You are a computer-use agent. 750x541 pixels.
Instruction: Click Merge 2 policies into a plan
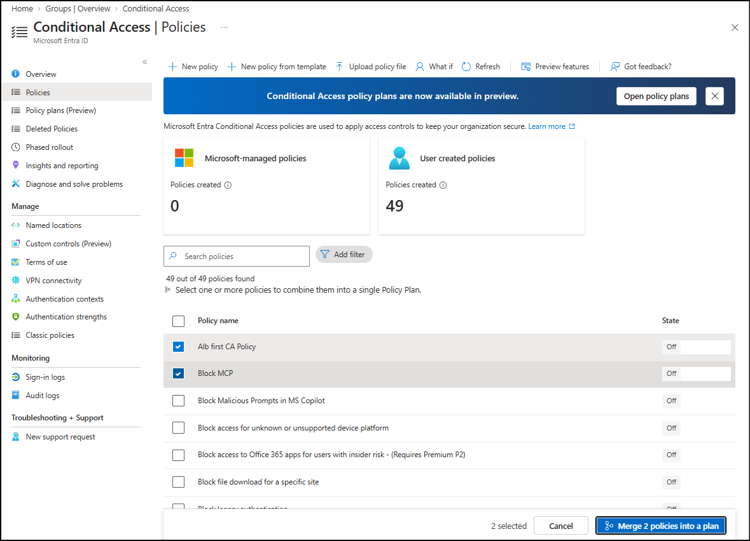click(661, 526)
